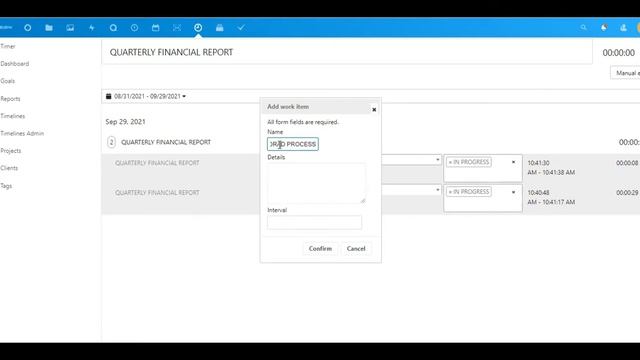Open Projects in the left sidebar

(x=11, y=151)
